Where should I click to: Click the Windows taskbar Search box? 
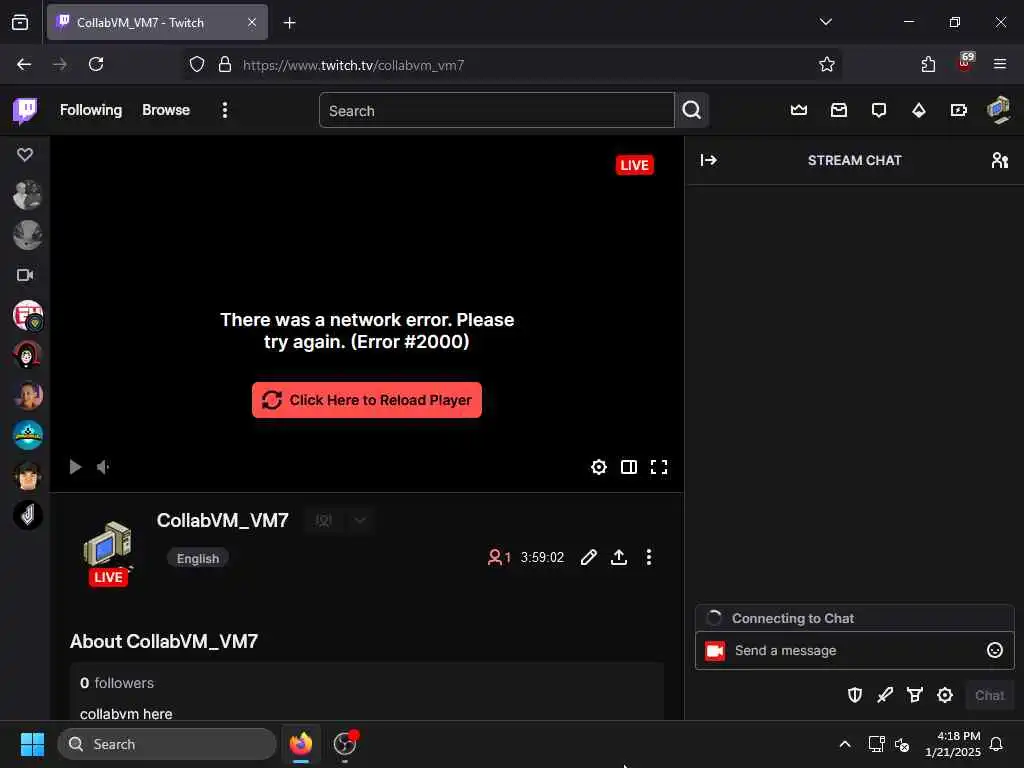(167, 744)
